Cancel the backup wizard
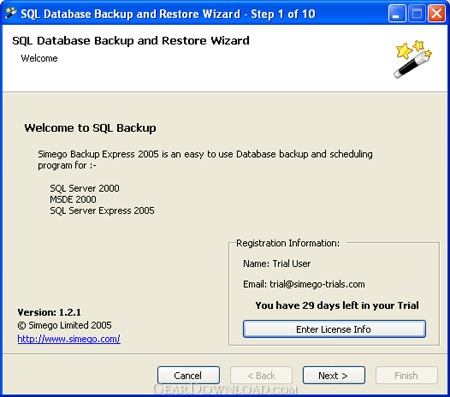Image resolution: width=450 pixels, height=397 pixels. click(x=188, y=375)
